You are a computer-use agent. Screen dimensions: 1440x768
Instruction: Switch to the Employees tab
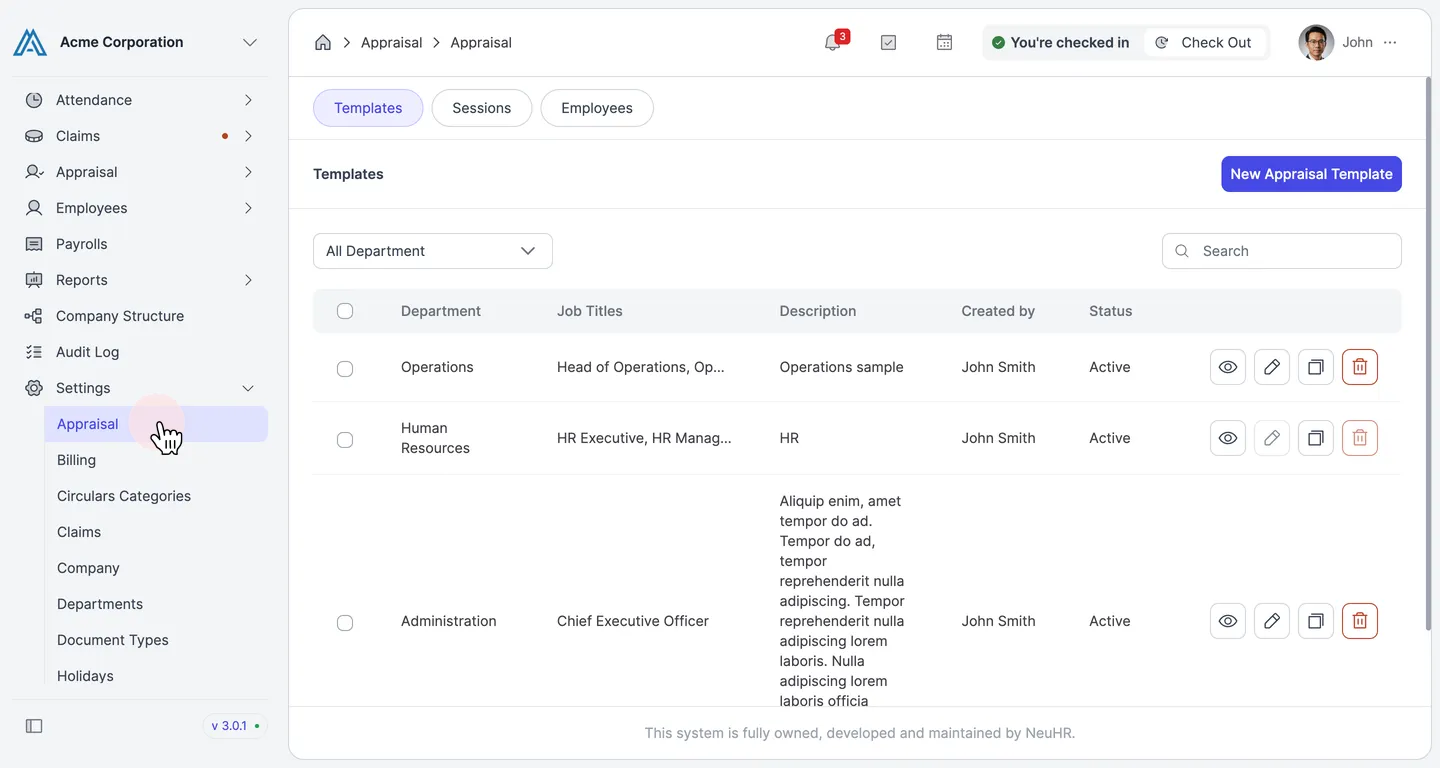[597, 108]
